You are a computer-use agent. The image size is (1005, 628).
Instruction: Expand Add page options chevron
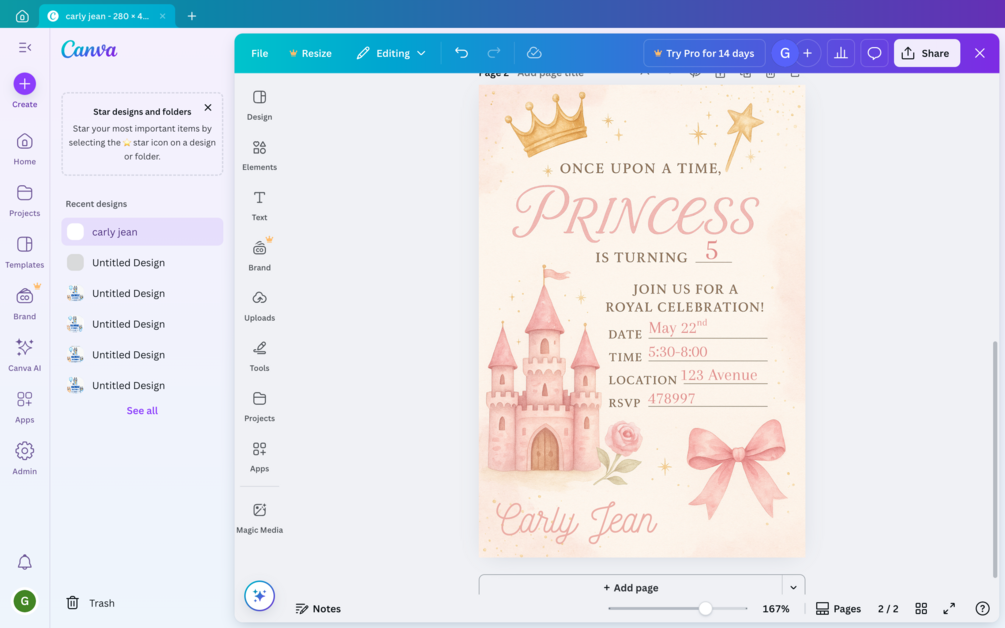793,587
